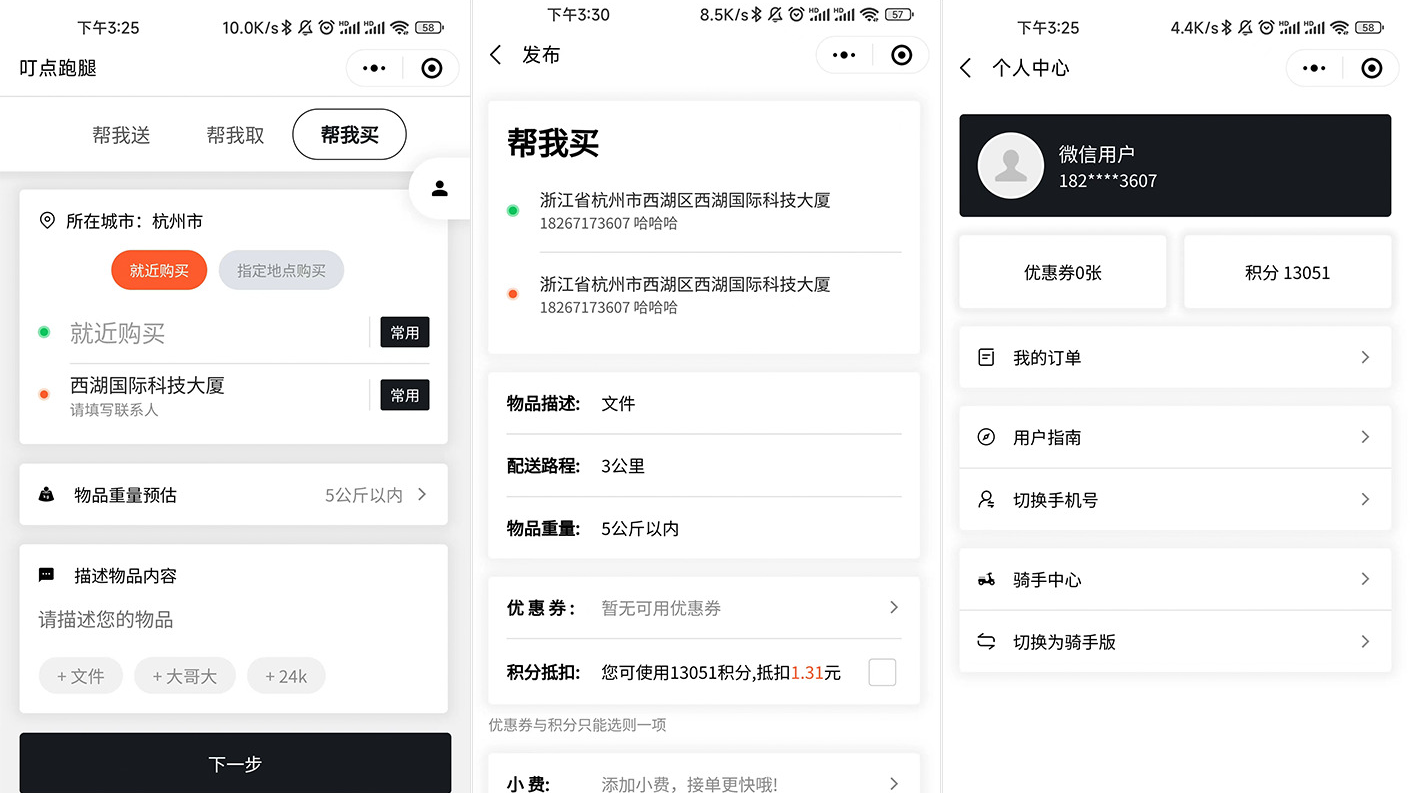1410x793 pixels.
Task: Tap the weight bag icon beside 物品重量预估
Action: tap(46, 494)
